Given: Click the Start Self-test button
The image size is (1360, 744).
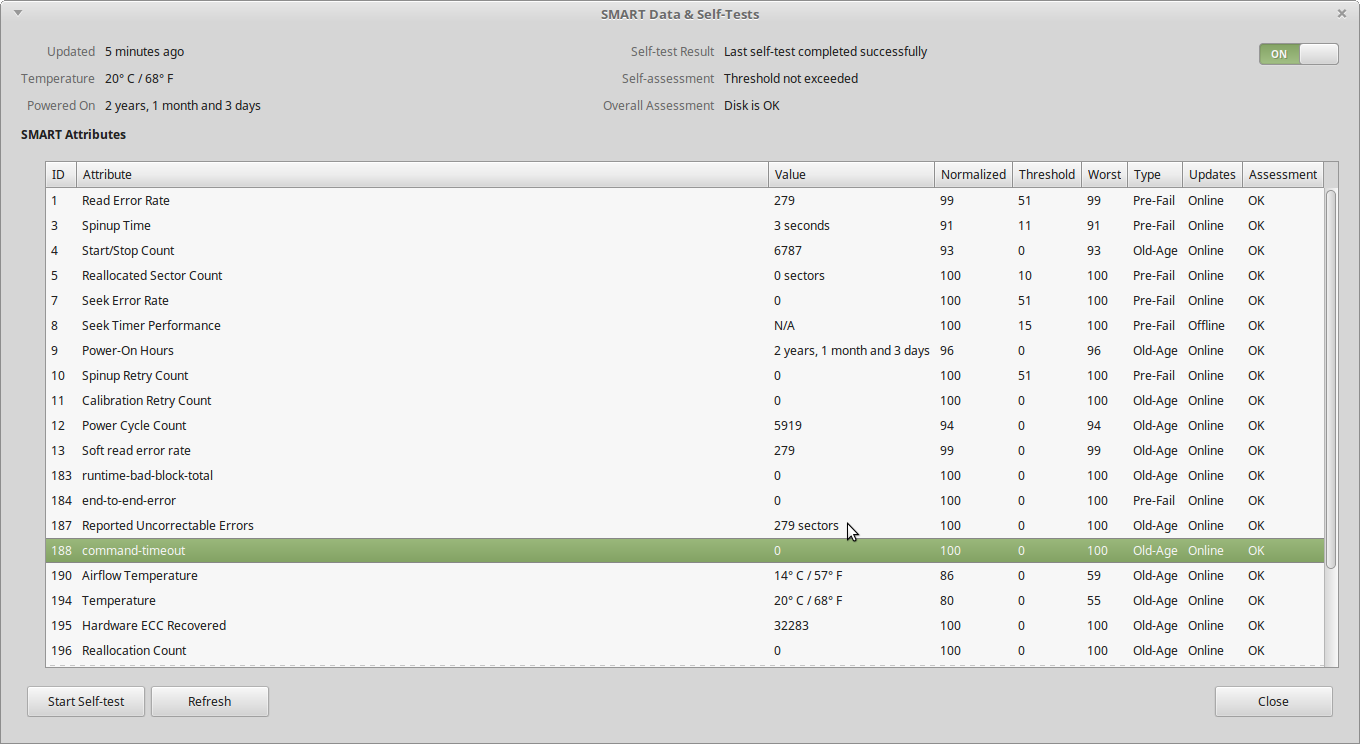Looking at the screenshot, I should coord(86,701).
